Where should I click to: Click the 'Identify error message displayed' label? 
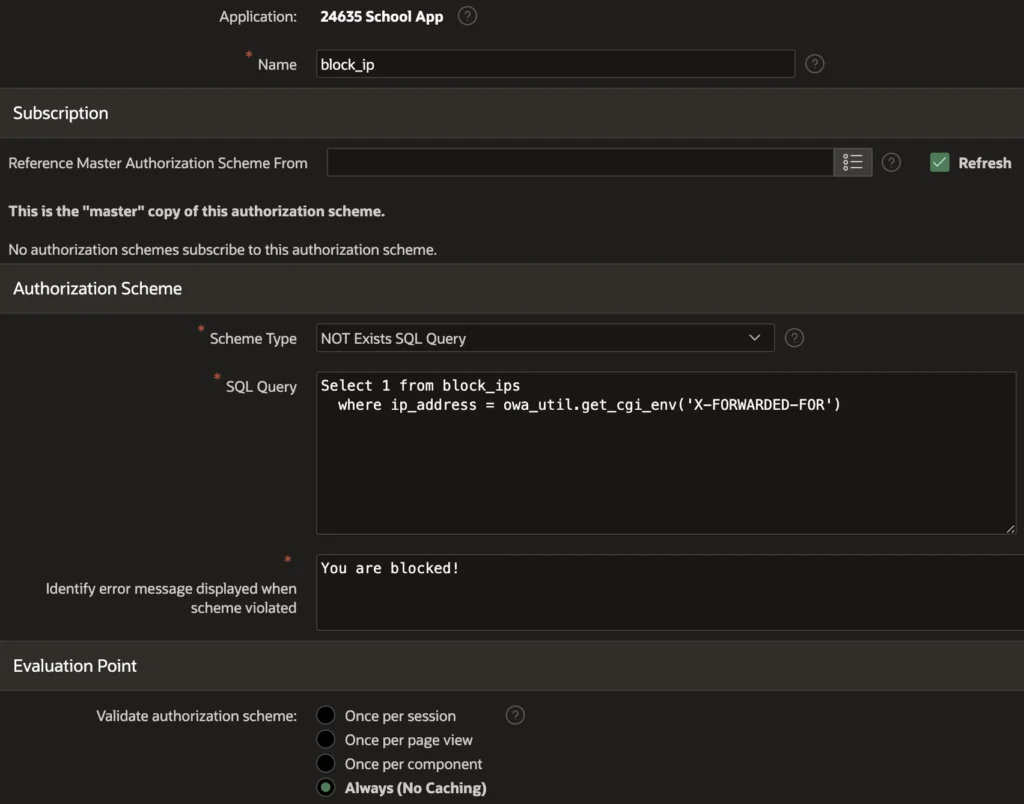pyautogui.click(x=171, y=598)
